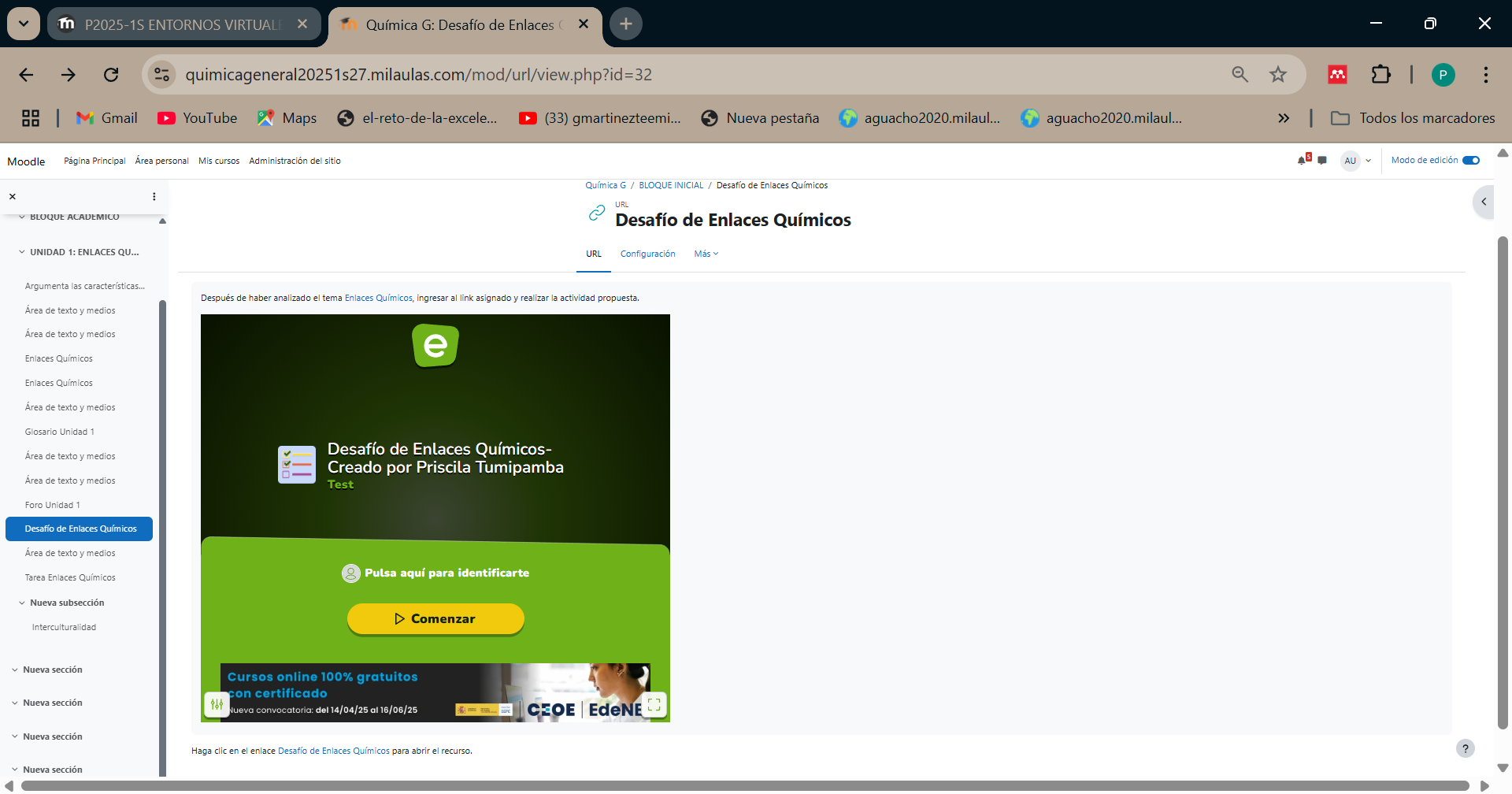Open Argumenta las características... item
Screen dimensions: 1512x794
[x=84, y=286]
